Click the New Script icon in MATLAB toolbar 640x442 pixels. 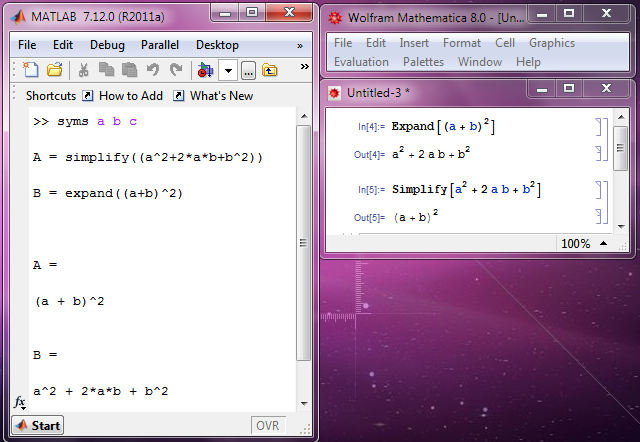pos(31,70)
